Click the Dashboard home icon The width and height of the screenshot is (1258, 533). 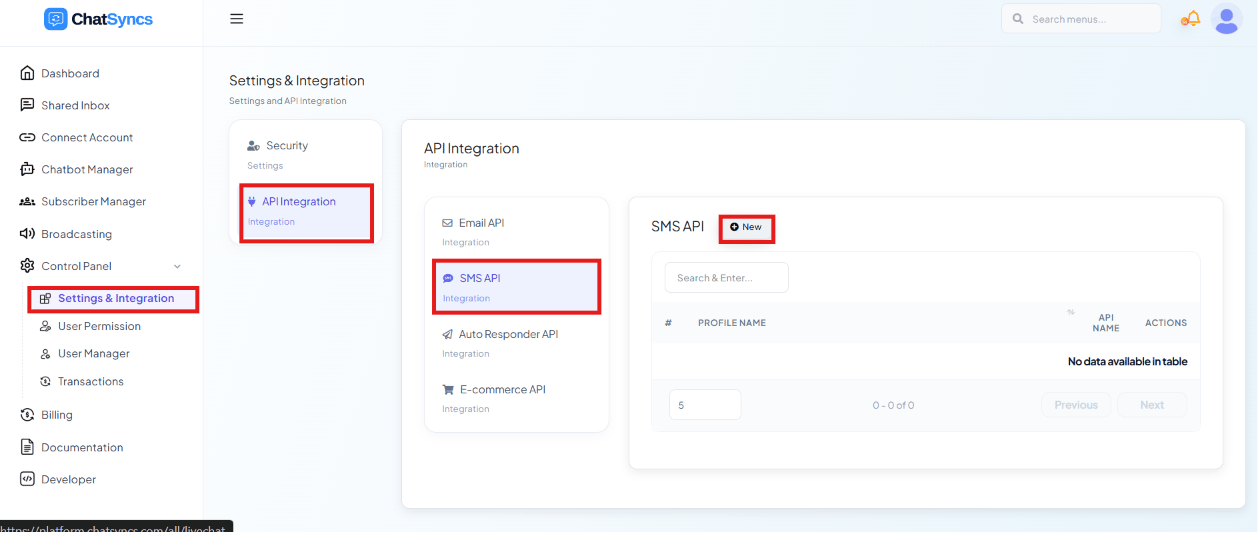tap(27, 73)
